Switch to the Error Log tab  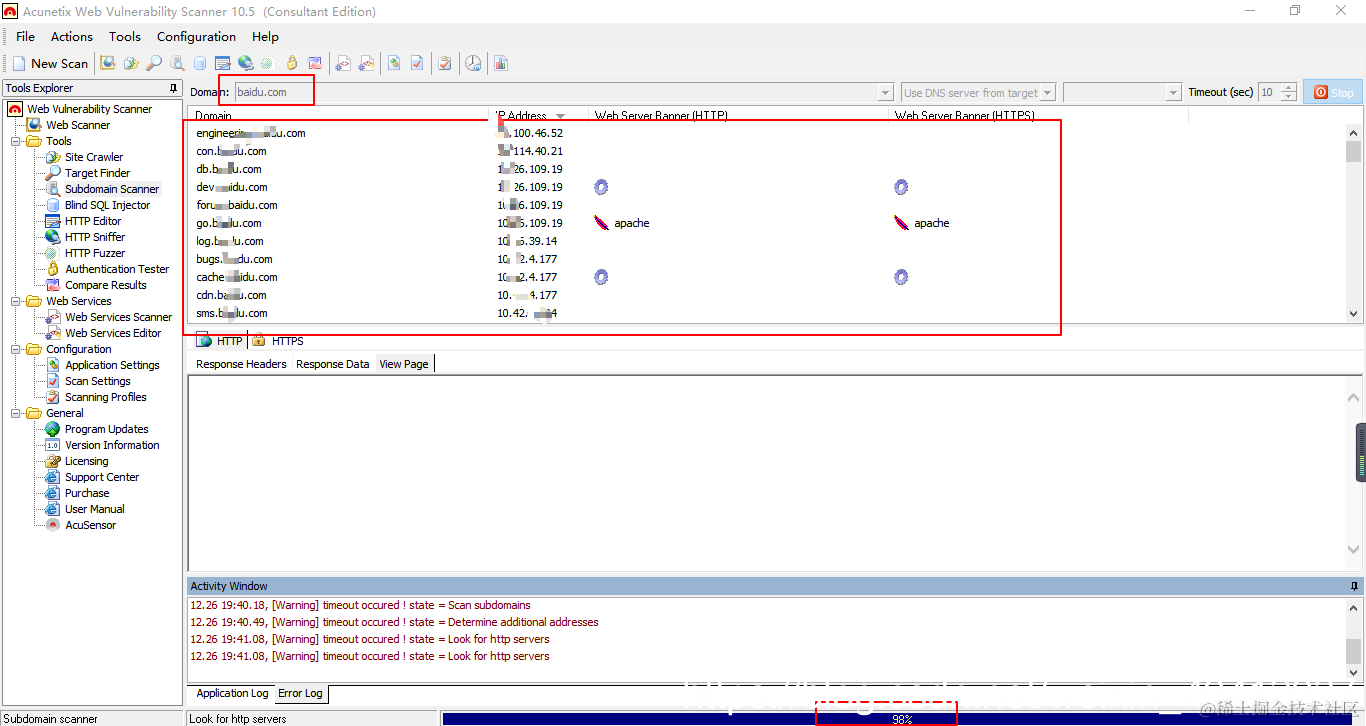(x=300, y=693)
